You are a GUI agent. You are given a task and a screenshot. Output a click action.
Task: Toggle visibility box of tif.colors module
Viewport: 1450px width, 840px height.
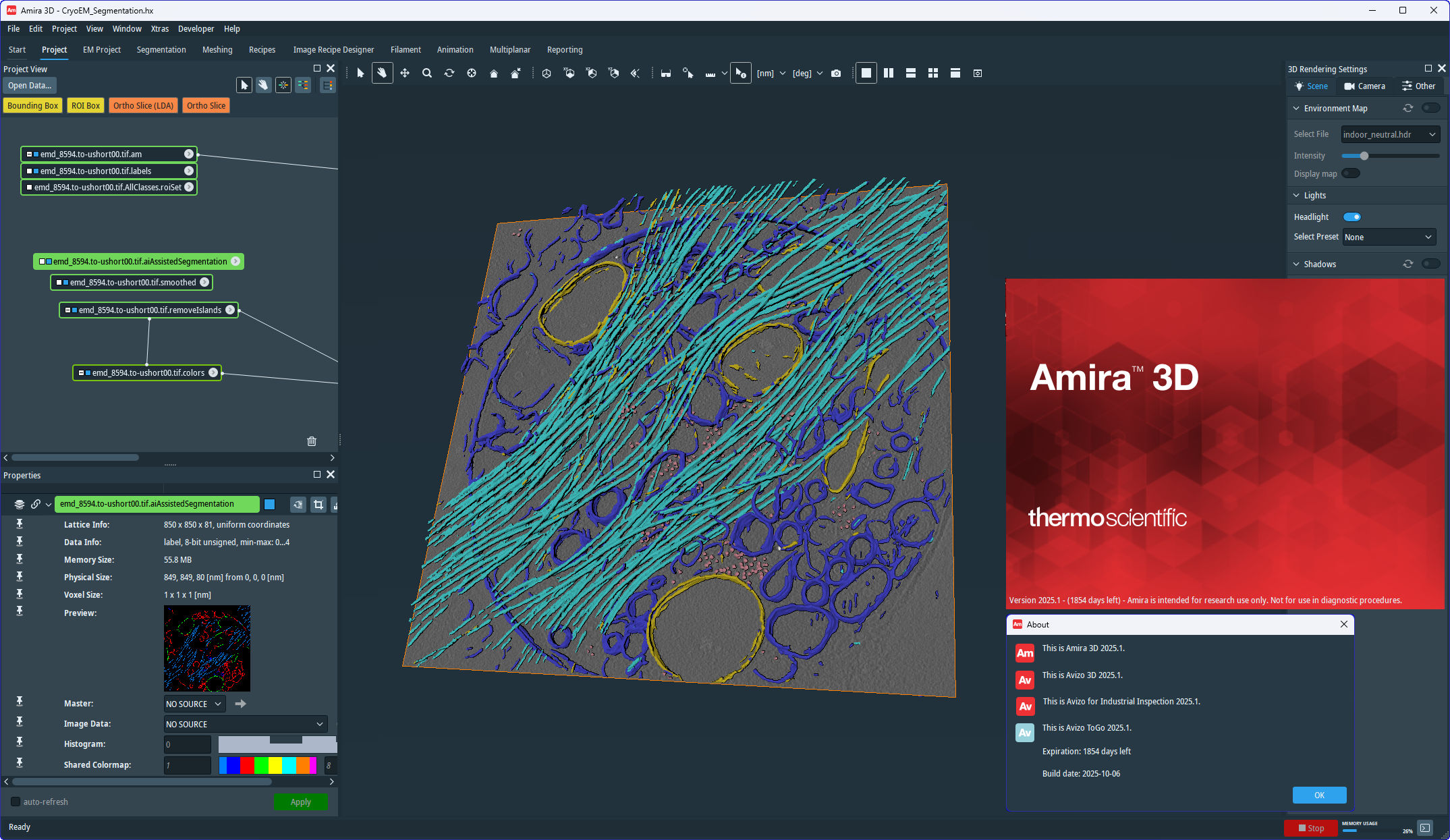(81, 373)
